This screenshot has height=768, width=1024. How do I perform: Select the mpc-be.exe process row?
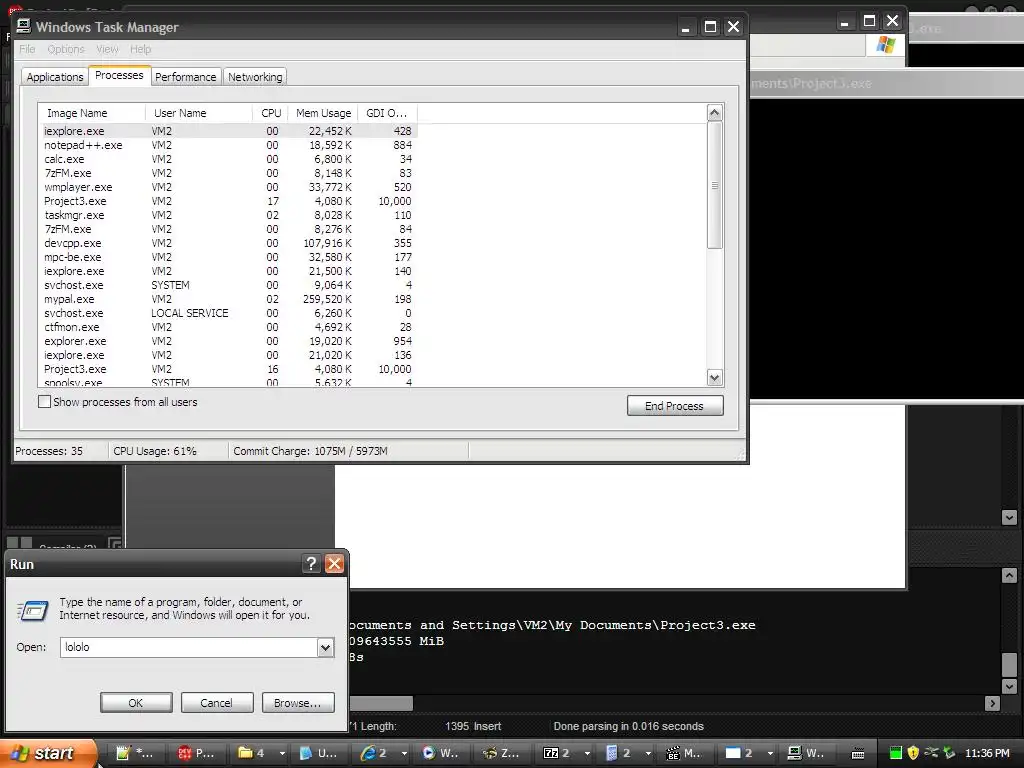pos(228,257)
